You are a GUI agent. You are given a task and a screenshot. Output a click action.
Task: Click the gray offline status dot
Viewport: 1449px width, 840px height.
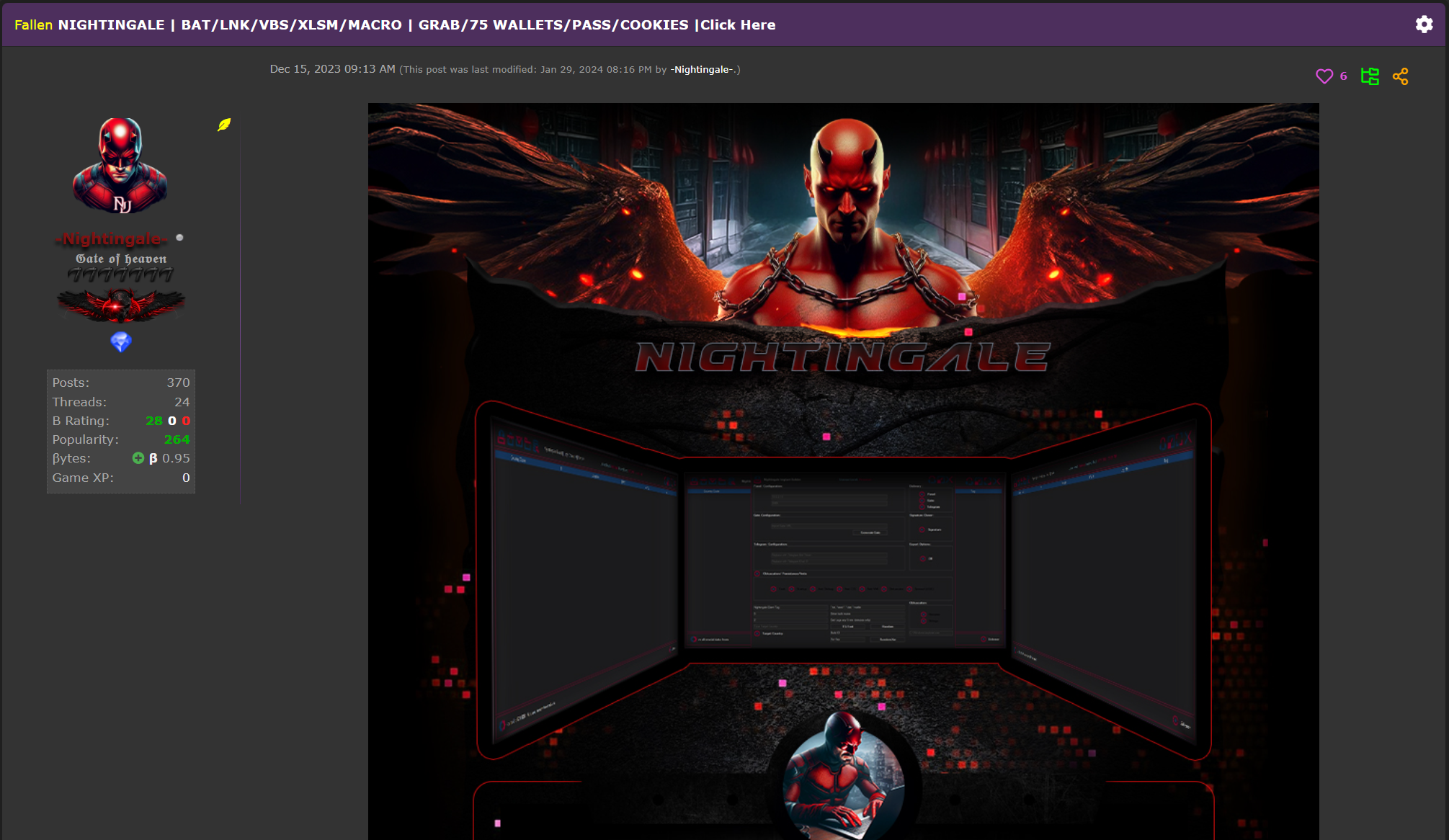coord(179,237)
